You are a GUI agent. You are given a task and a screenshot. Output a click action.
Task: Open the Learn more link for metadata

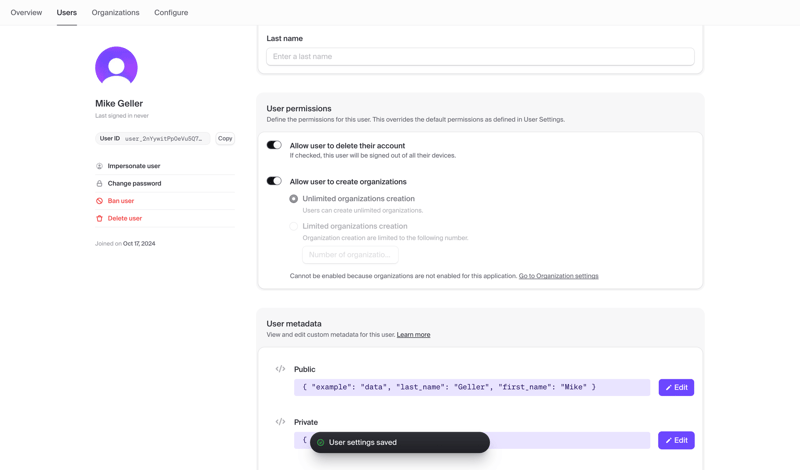point(413,335)
